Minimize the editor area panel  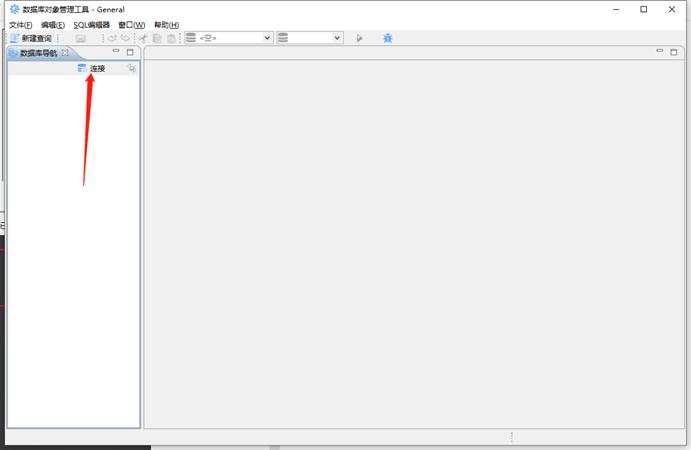[x=660, y=51]
